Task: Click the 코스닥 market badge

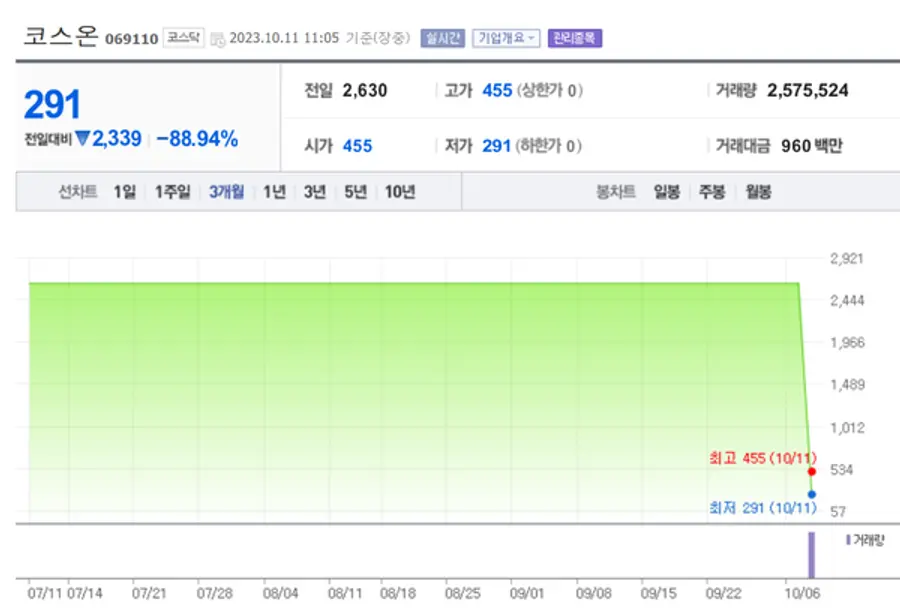Action: (x=183, y=38)
